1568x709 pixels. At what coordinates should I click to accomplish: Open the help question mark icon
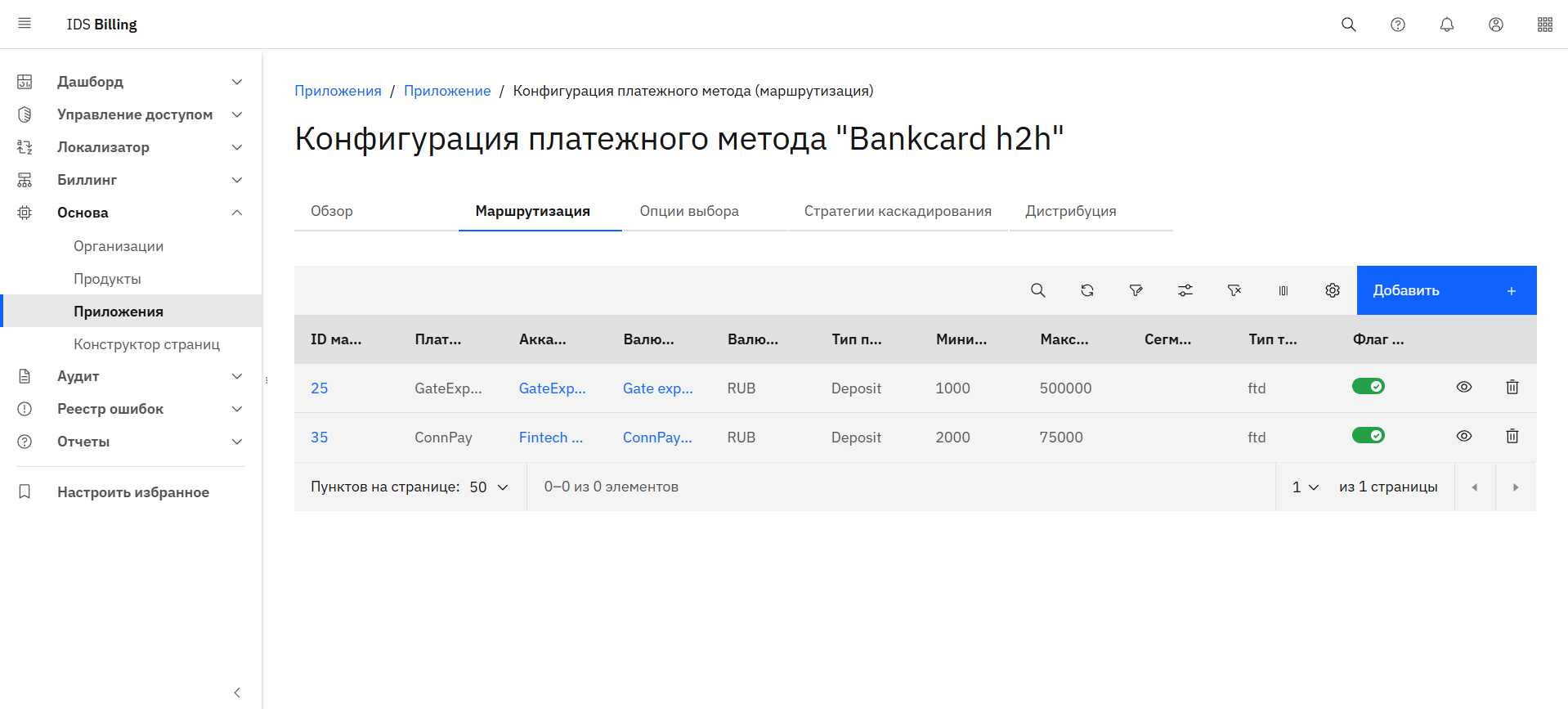click(1397, 25)
